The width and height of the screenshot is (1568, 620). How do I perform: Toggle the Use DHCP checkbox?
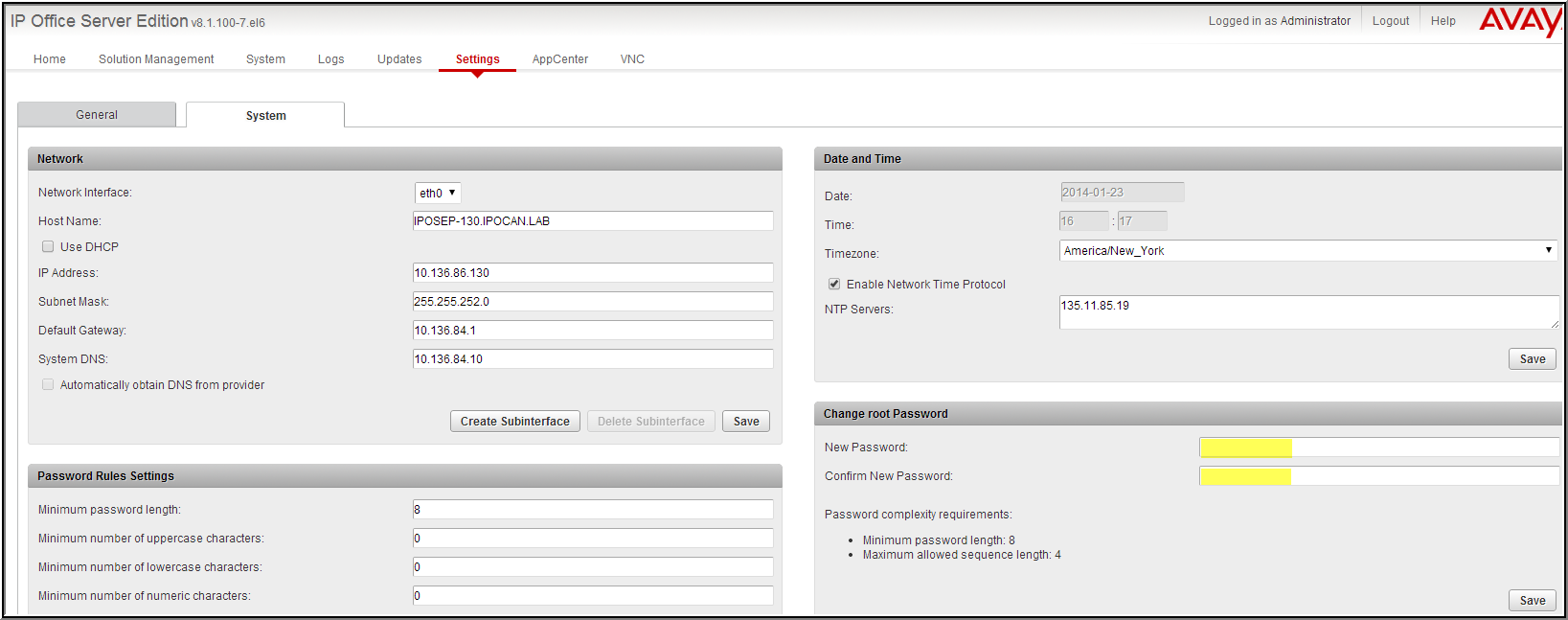click(x=48, y=246)
